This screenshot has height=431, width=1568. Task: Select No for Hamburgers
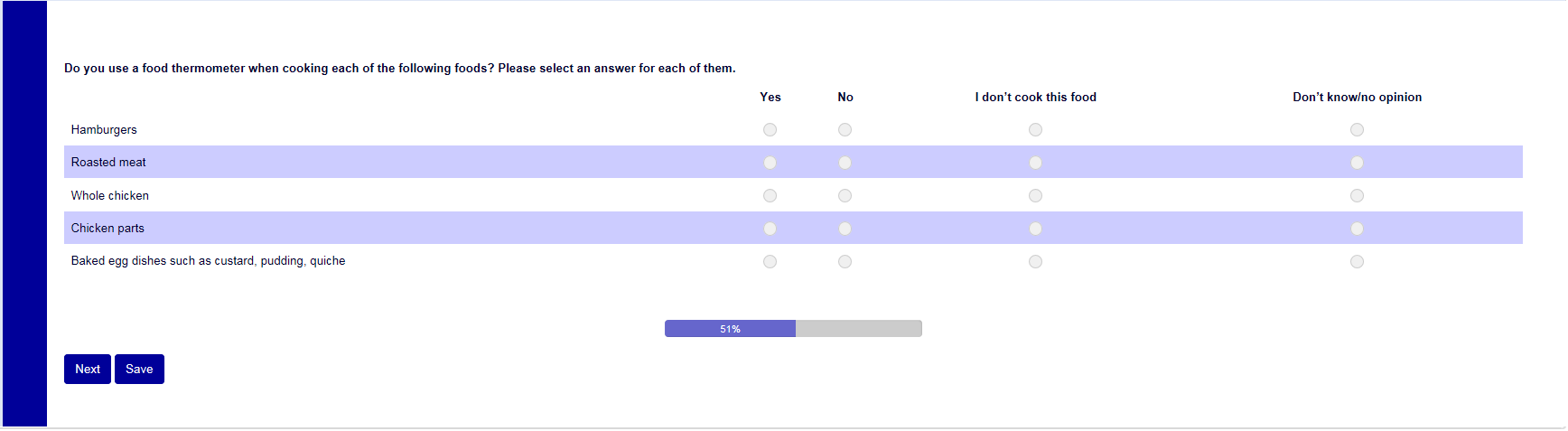tap(845, 130)
